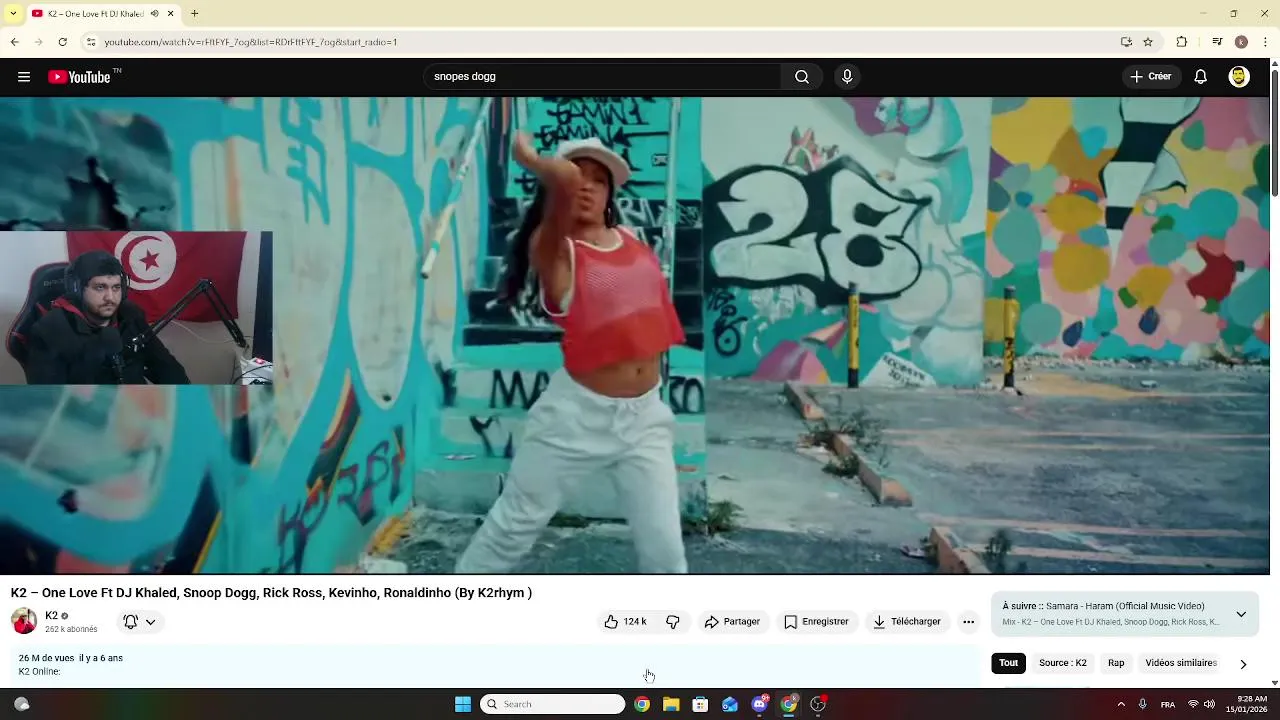Show more filter chips with right arrow

pyautogui.click(x=1243, y=664)
